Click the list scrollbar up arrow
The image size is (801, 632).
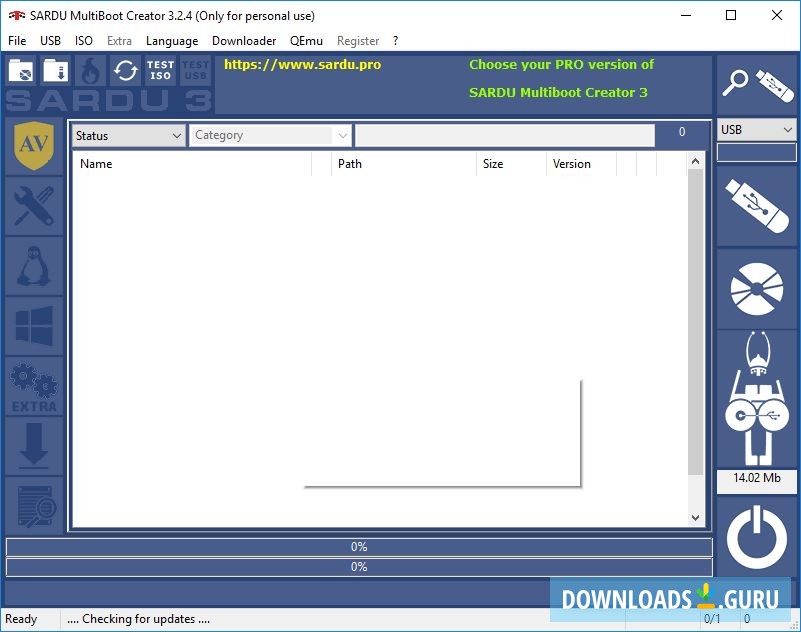point(695,161)
